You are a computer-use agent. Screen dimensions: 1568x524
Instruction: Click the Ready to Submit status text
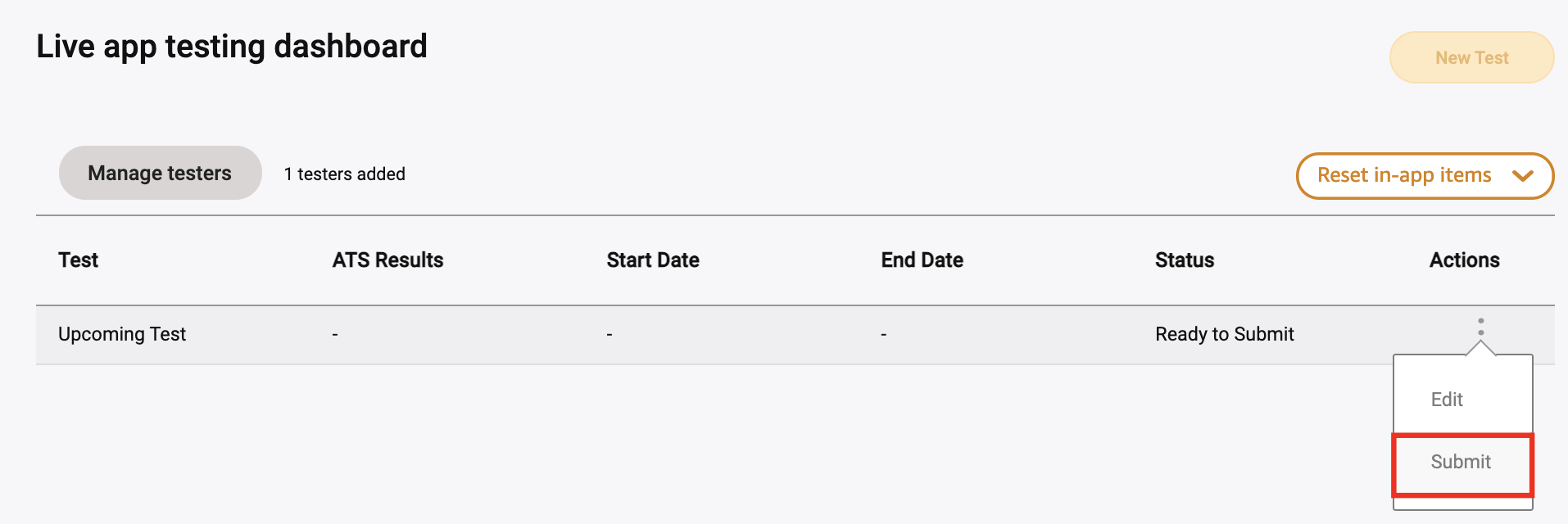(x=1224, y=334)
